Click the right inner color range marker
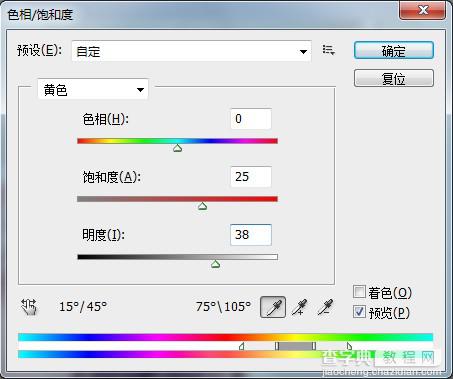 (x=314, y=346)
